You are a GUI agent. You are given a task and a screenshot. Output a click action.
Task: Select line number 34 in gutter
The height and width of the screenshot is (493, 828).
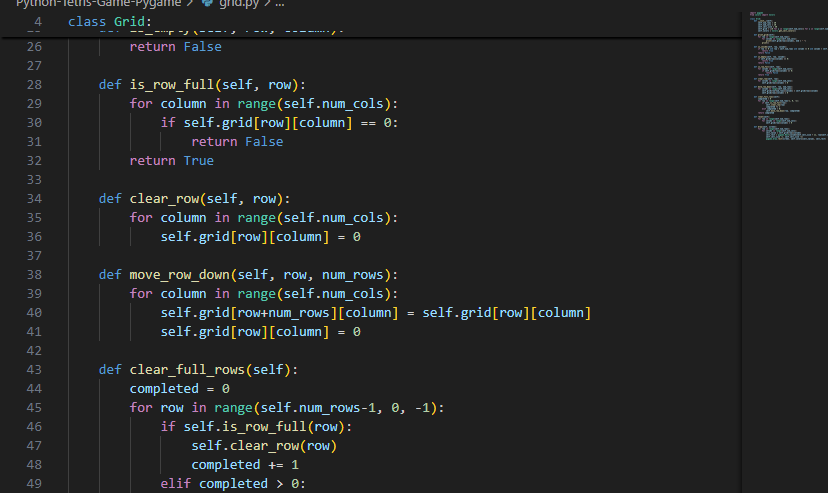pos(34,199)
